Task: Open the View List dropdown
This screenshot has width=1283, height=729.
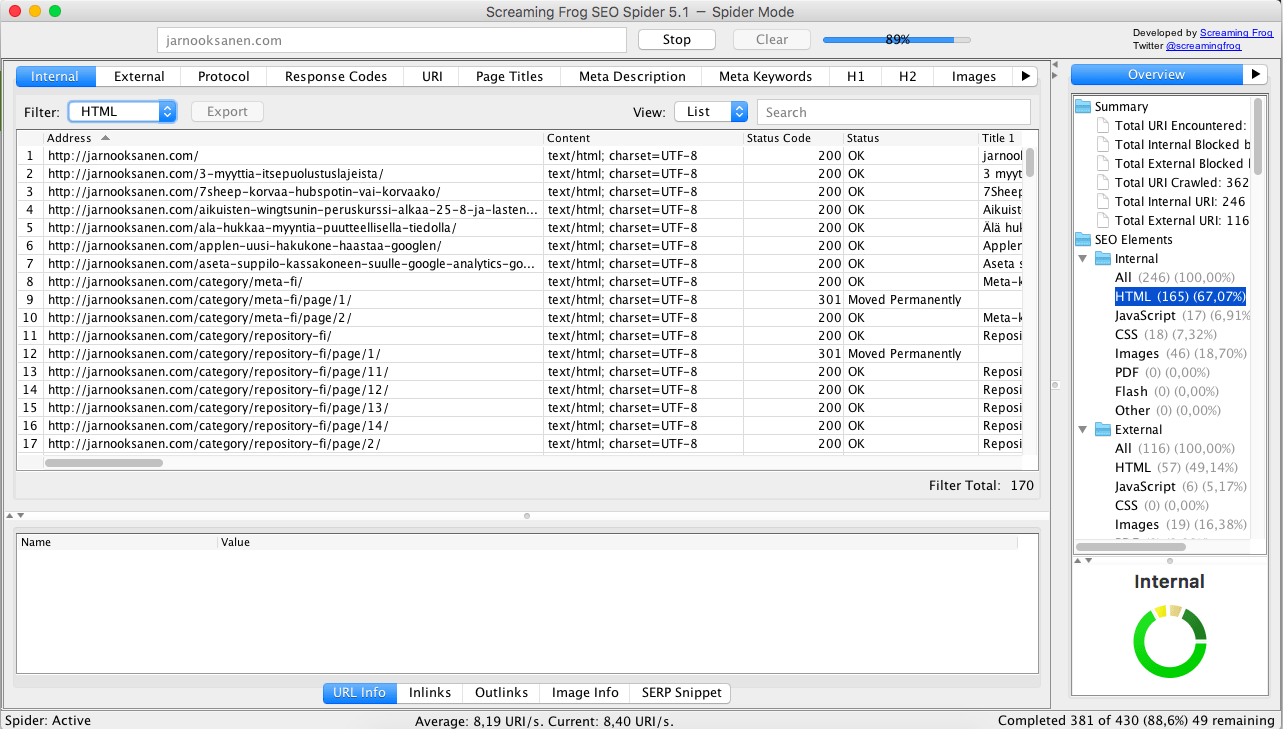Action: (x=711, y=112)
